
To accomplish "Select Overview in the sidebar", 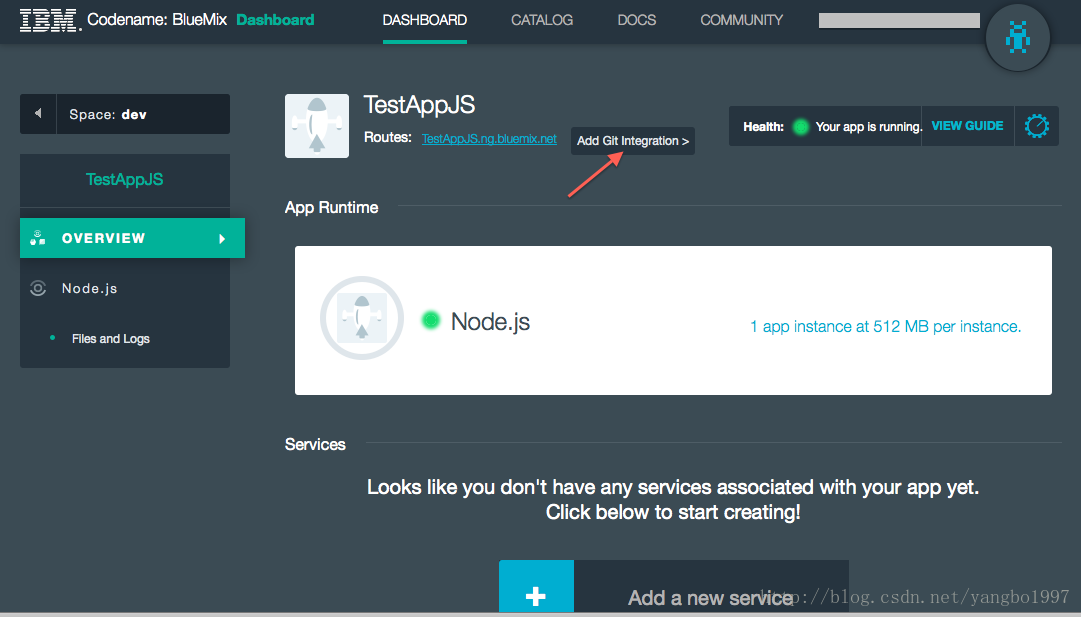I will [x=132, y=238].
